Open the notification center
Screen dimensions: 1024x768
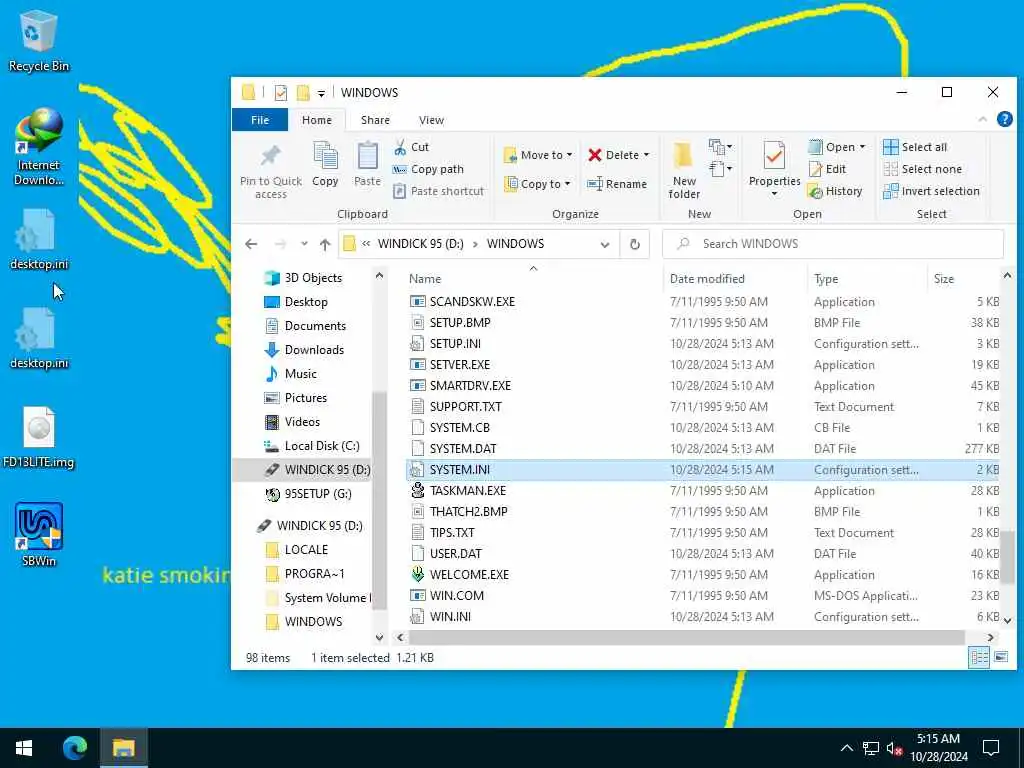pyautogui.click(x=991, y=748)
